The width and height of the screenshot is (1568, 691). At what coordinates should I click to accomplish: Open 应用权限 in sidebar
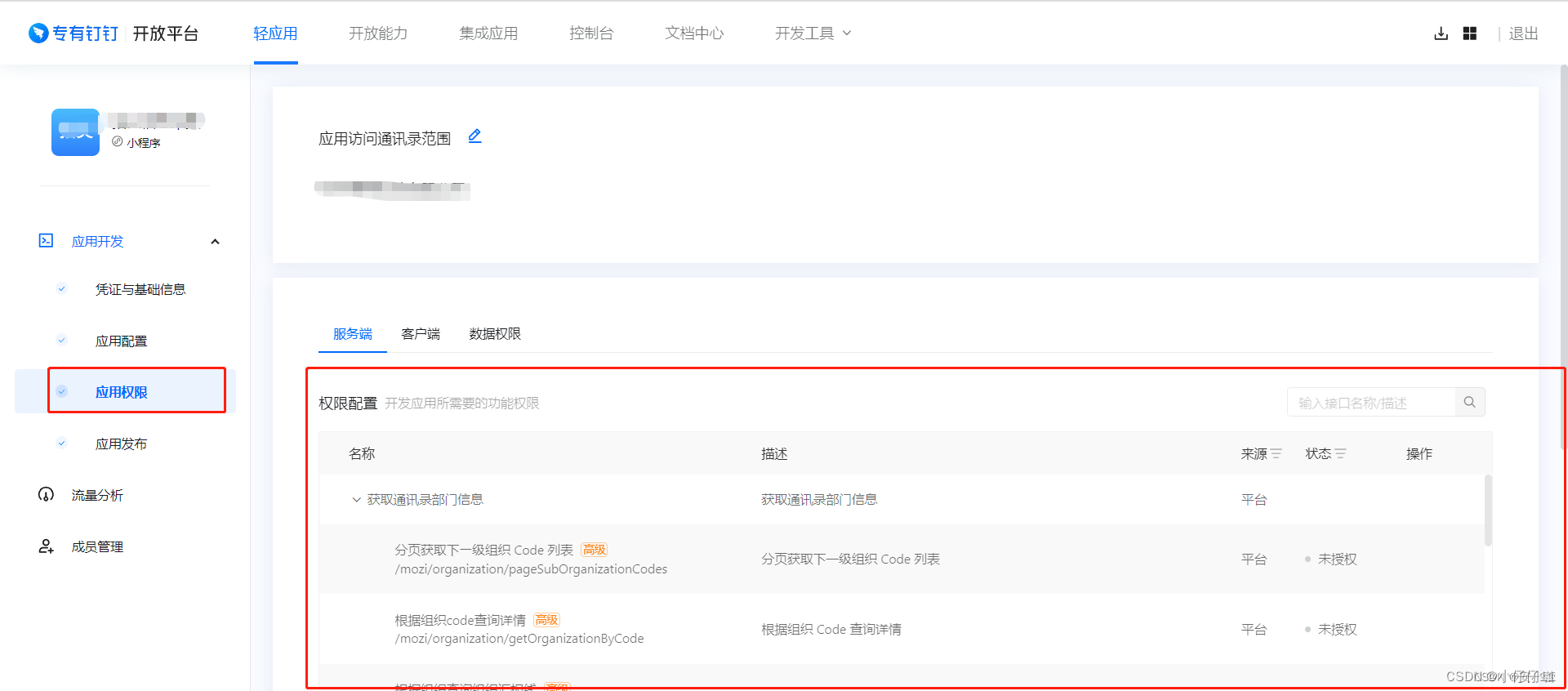[121, 392]
